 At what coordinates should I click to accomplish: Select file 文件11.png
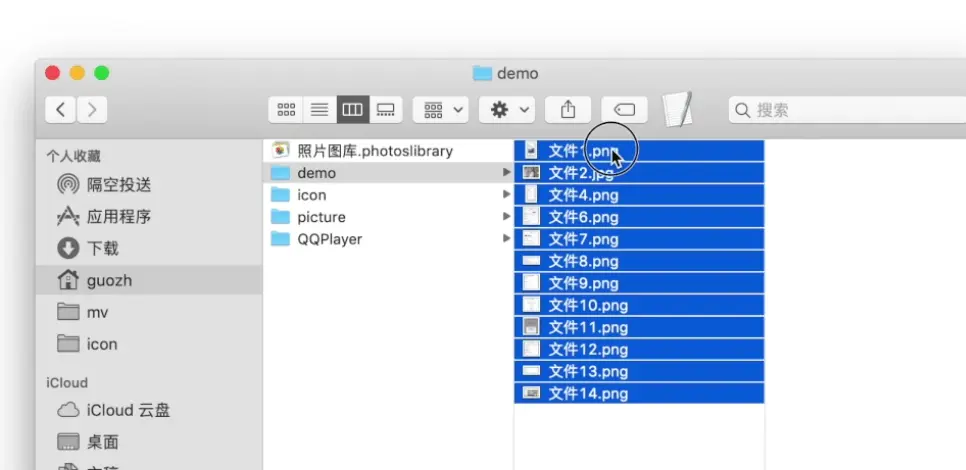(x=639, y=328)
